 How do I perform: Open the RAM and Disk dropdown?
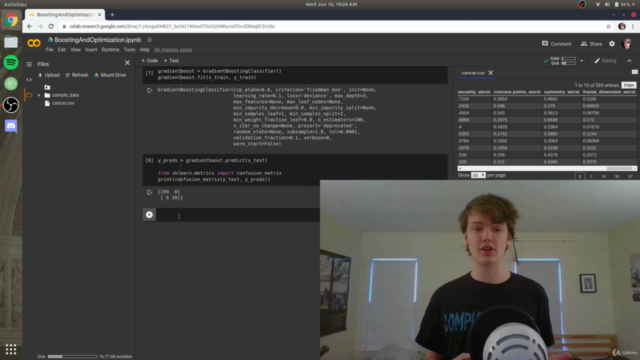click(582, 61)
